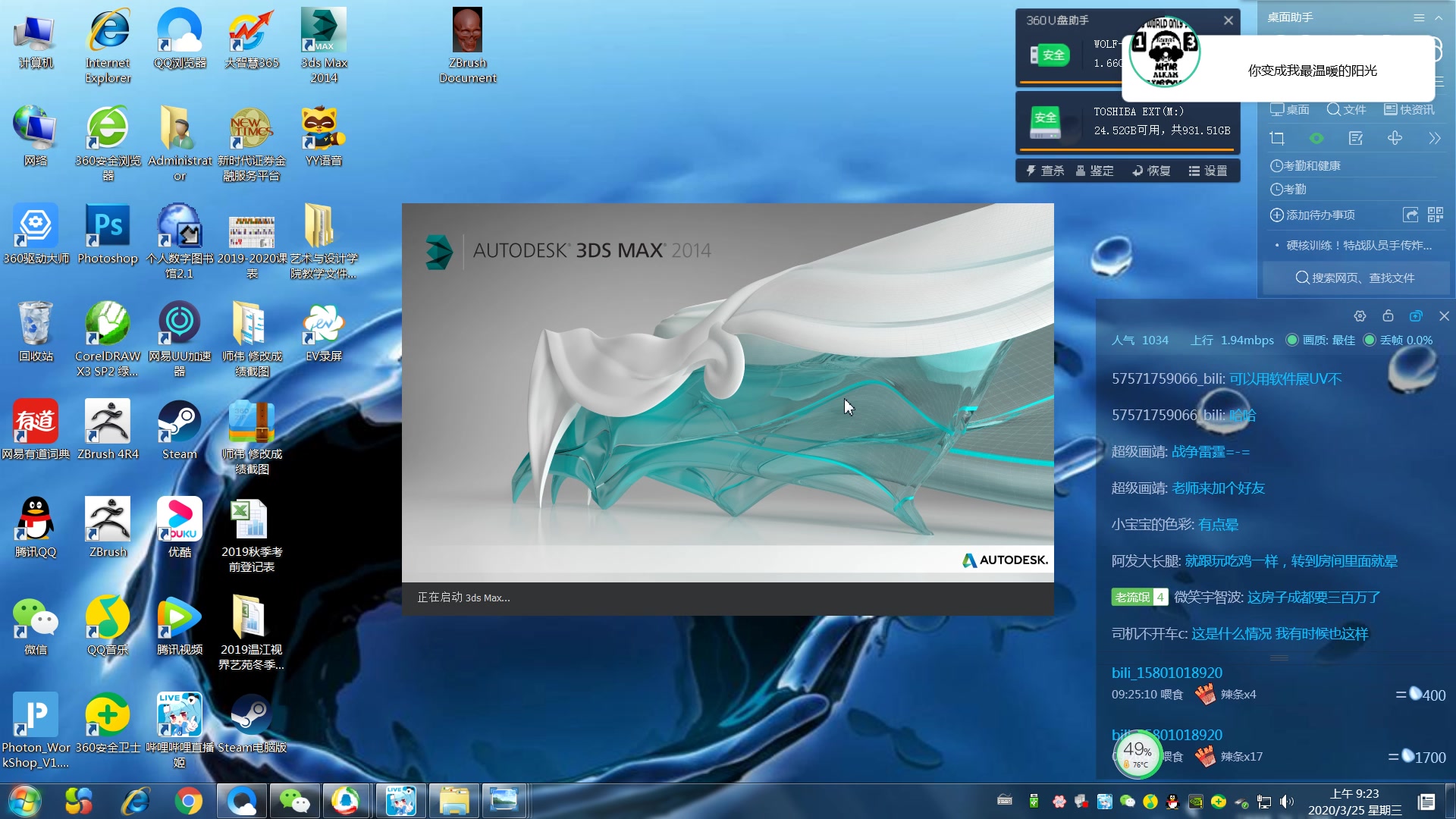This screenshot has height=819, width=1456.
Task: Click 添加待办事项 to add a todo
Action: click(1313, 215)
